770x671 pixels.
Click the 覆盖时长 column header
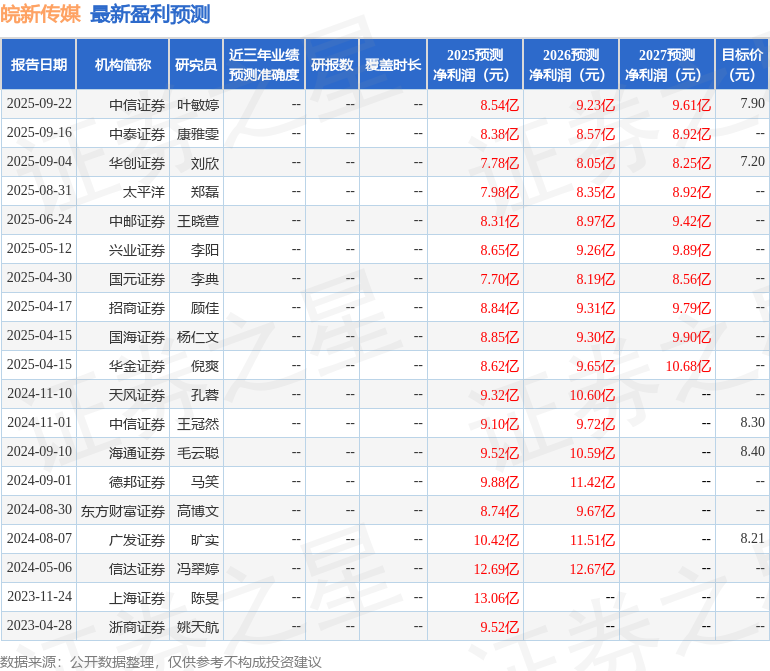[x=393, y=64]
